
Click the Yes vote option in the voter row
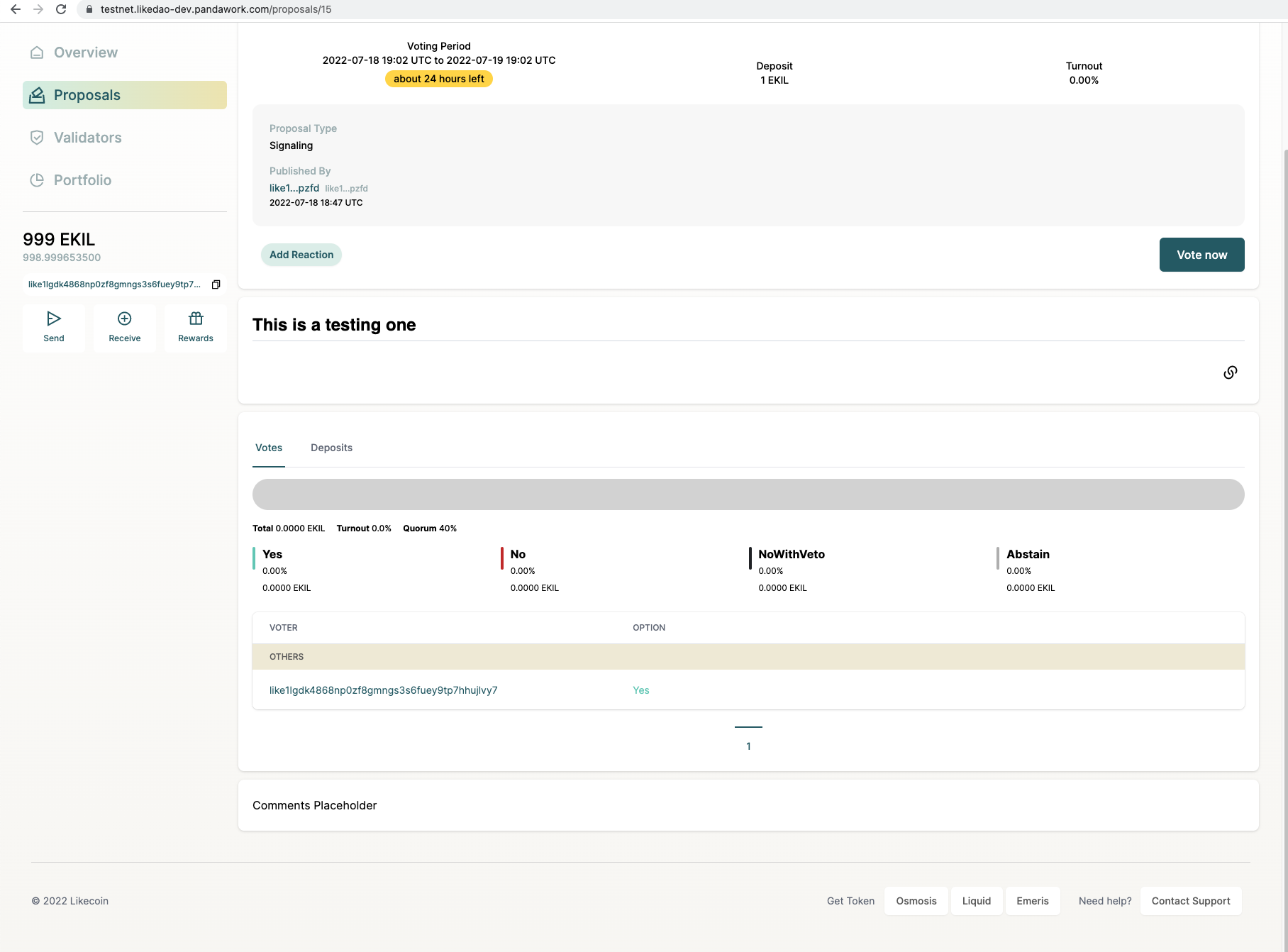pos(641,690)
